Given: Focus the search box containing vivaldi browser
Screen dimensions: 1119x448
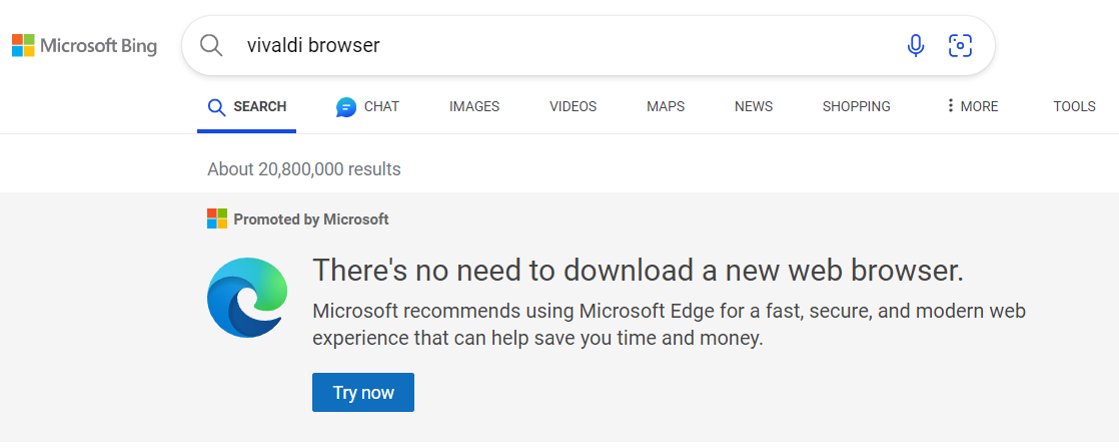Looking at the screenshot, I should (x=588, y=46).
